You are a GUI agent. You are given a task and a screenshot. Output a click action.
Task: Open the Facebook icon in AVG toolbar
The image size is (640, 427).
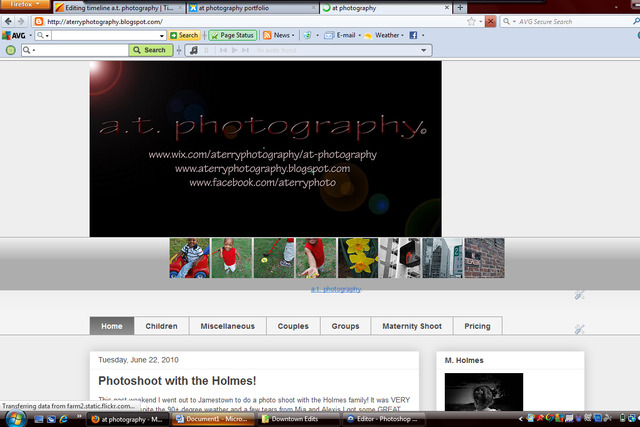(413, 35)
